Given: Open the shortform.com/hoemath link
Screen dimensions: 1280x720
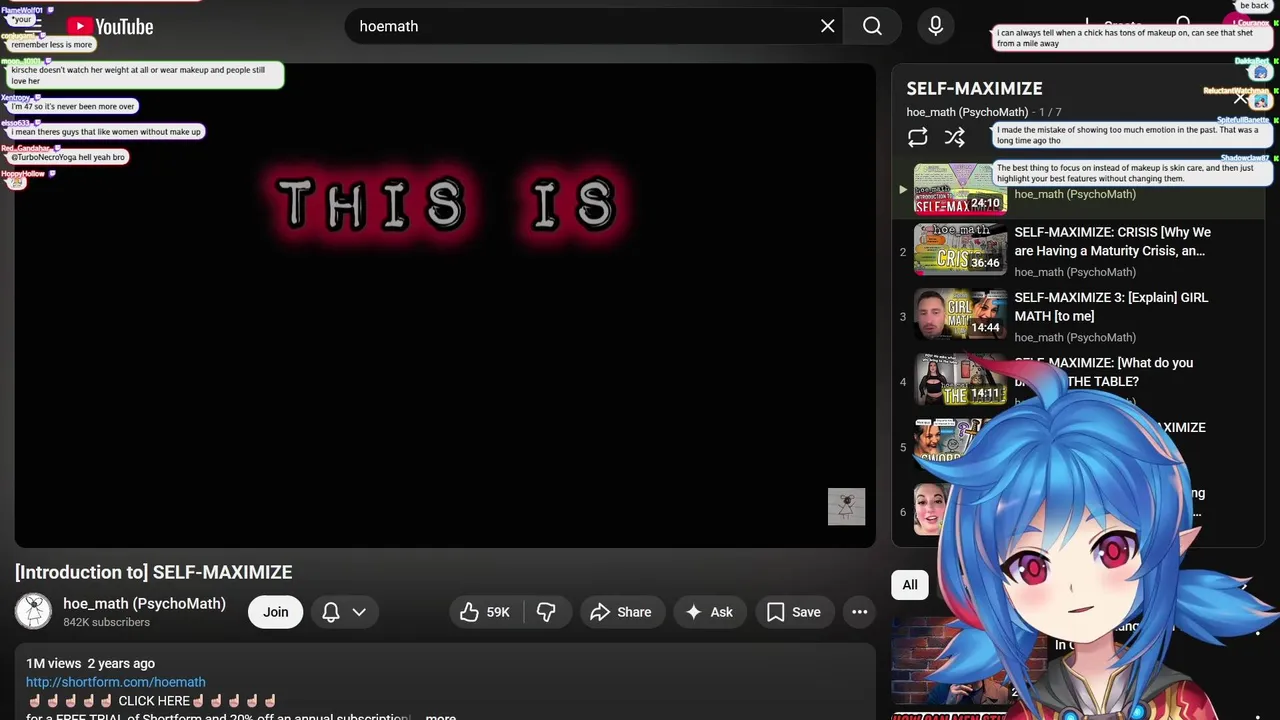Looking at the screenshot, I should [x=116, y=682].
